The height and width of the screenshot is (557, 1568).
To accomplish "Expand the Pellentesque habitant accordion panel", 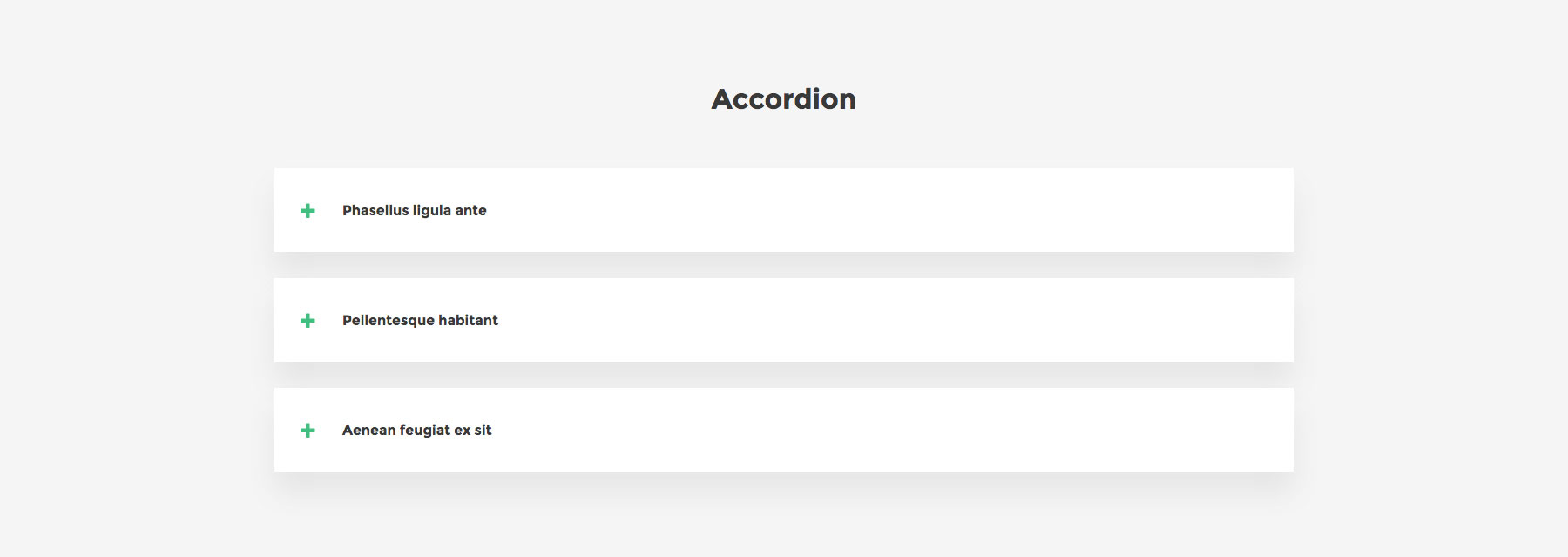I will click(x=784, y=320).
